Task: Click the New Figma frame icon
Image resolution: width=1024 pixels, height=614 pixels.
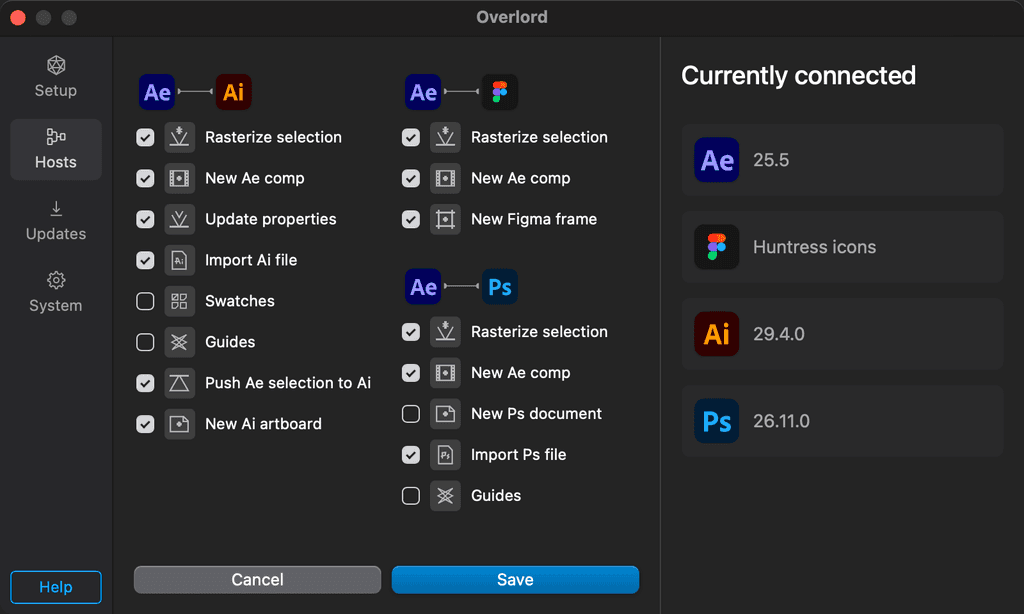Action: point(446,219)
